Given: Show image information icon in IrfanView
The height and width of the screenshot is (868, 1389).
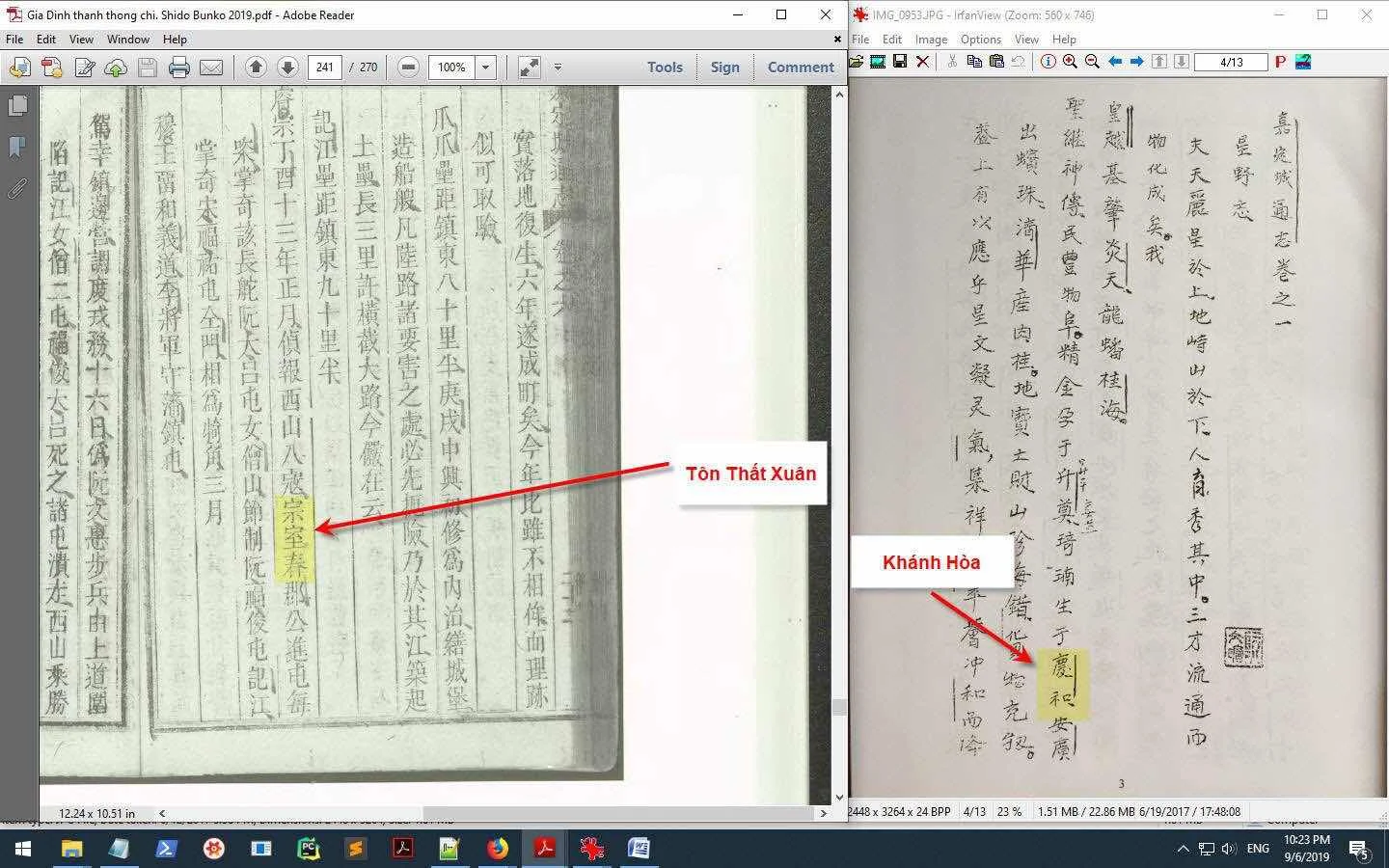Looking at the screenshot, I should pos(1049,62).
